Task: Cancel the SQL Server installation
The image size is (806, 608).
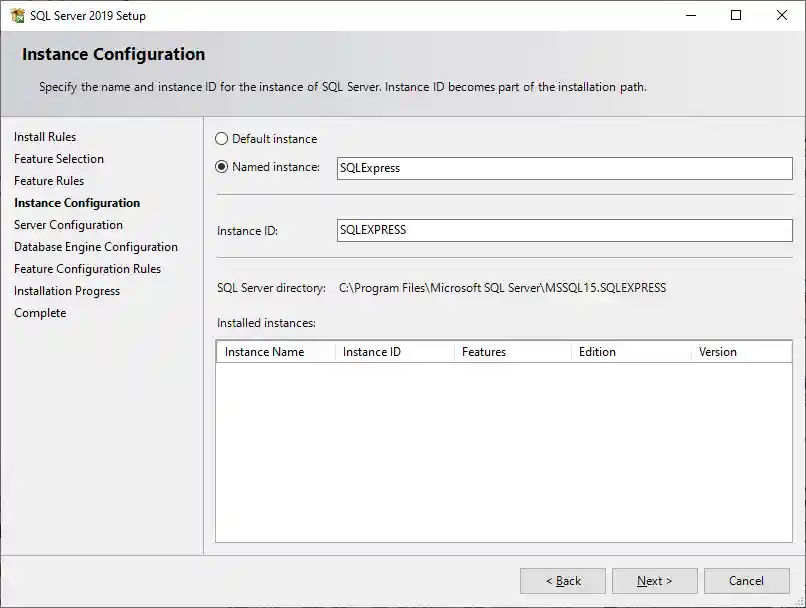Action: pos(746,580)
